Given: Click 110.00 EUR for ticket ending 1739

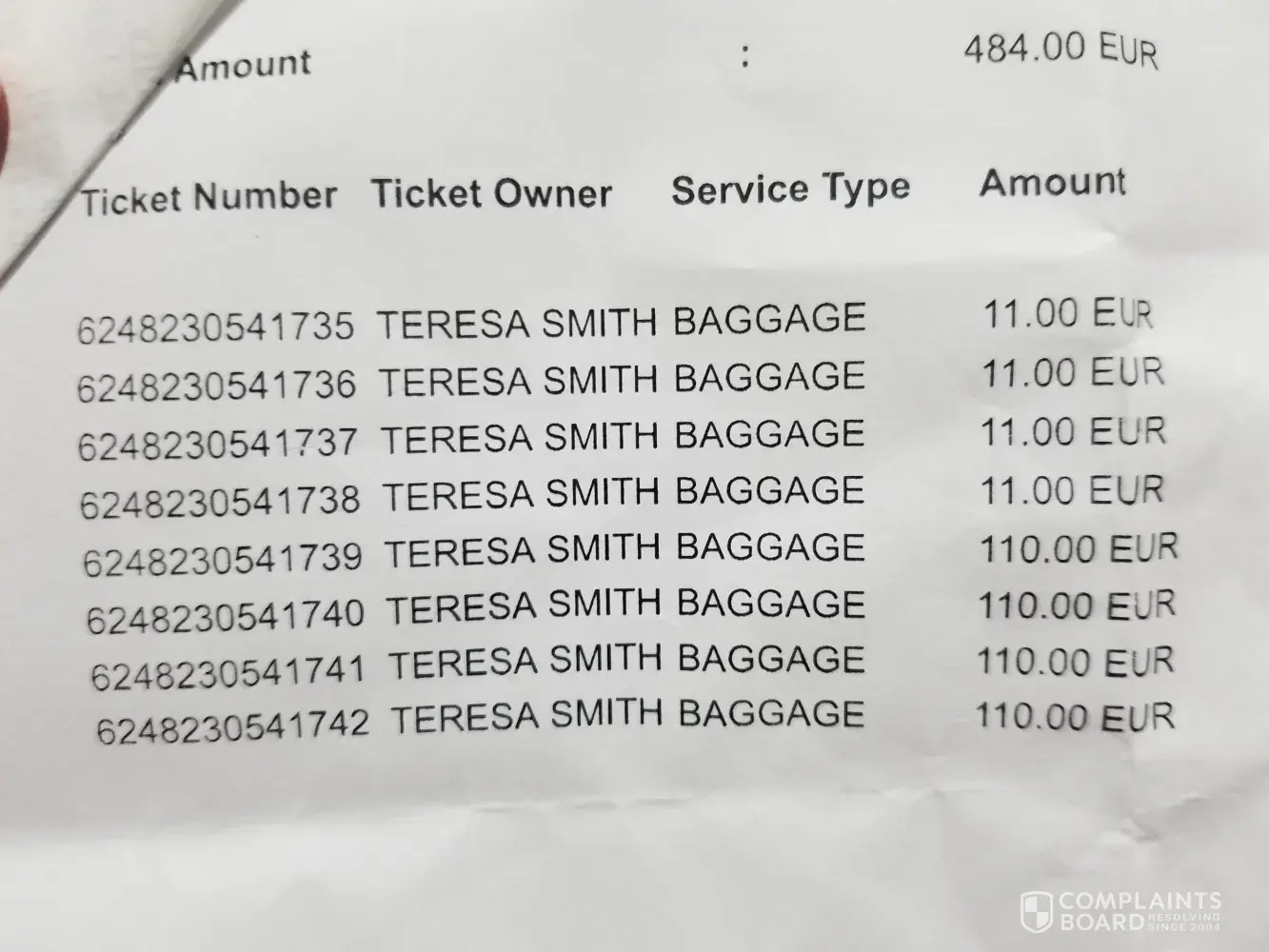Looking at the screenshot, I should (1079, 548).
